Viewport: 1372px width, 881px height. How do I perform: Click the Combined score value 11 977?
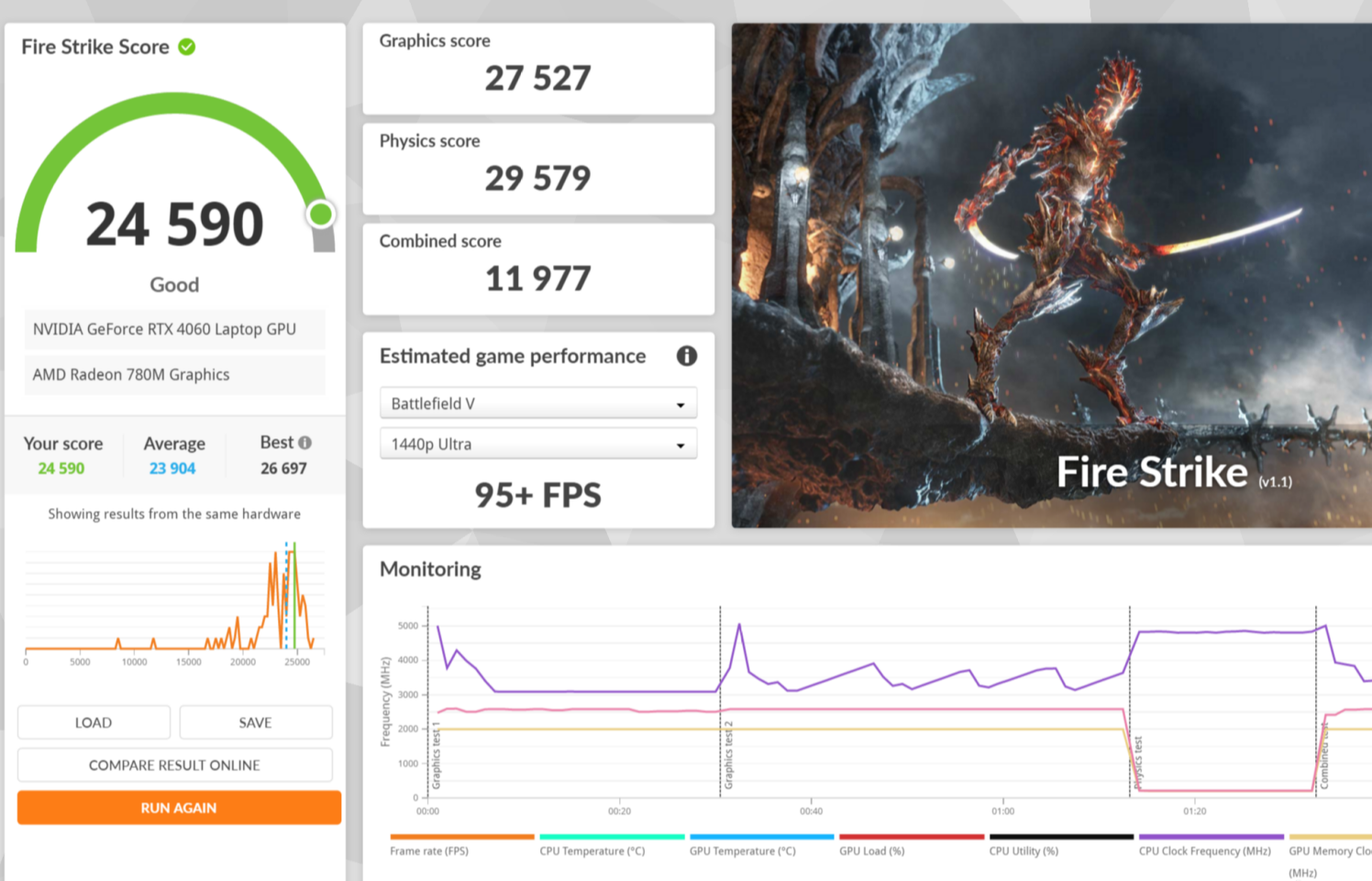pyautogui.click(x=538, y=279)
